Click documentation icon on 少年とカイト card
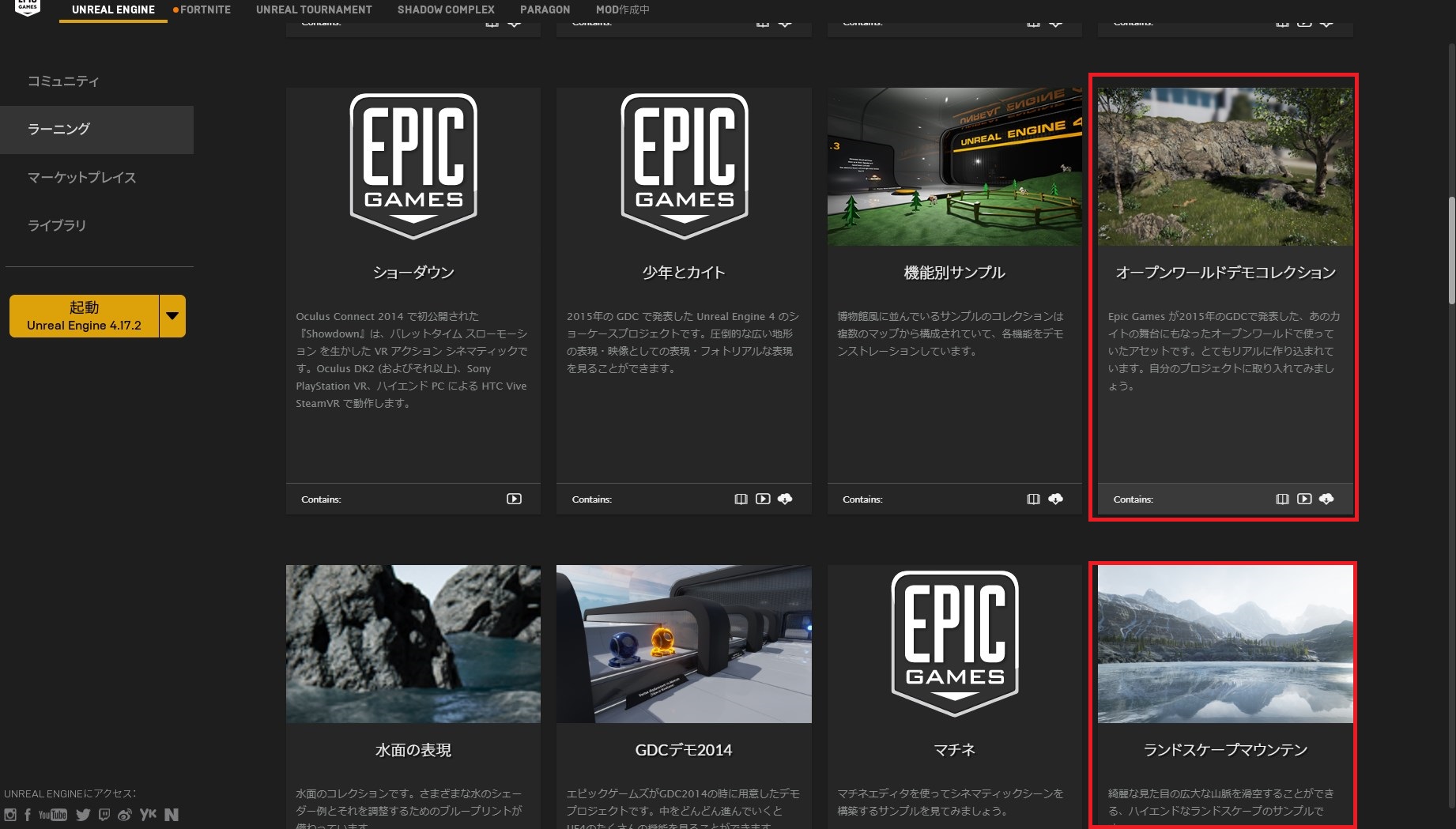 (x=741, y=499)
